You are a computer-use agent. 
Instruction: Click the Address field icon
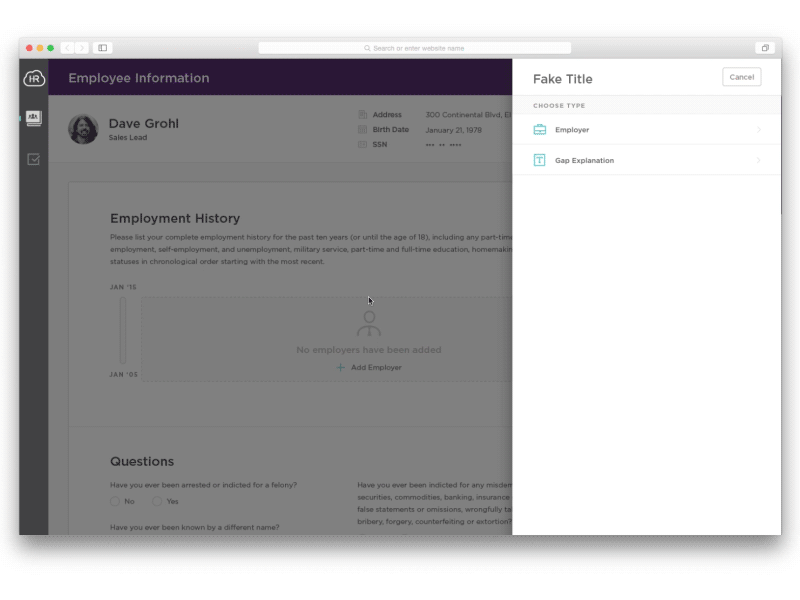tap(362, 114)
